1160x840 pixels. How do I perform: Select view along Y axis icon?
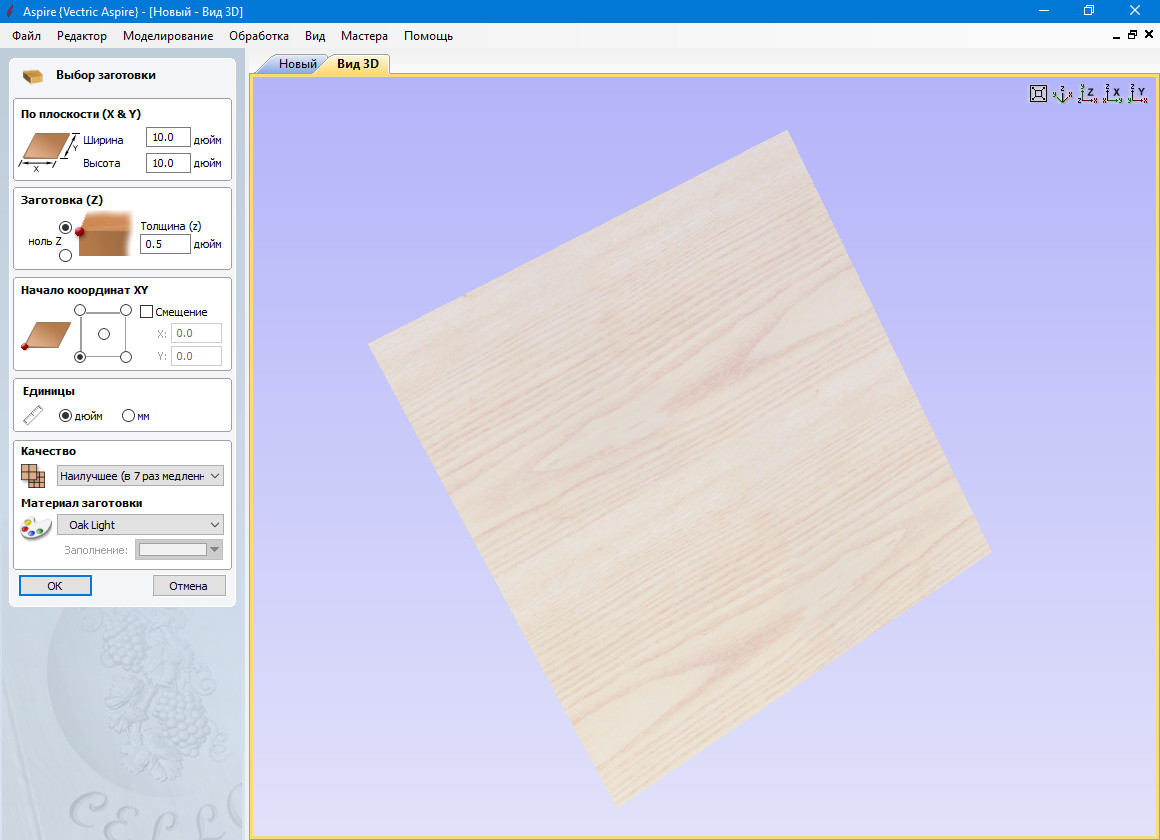coord(1137,94)
